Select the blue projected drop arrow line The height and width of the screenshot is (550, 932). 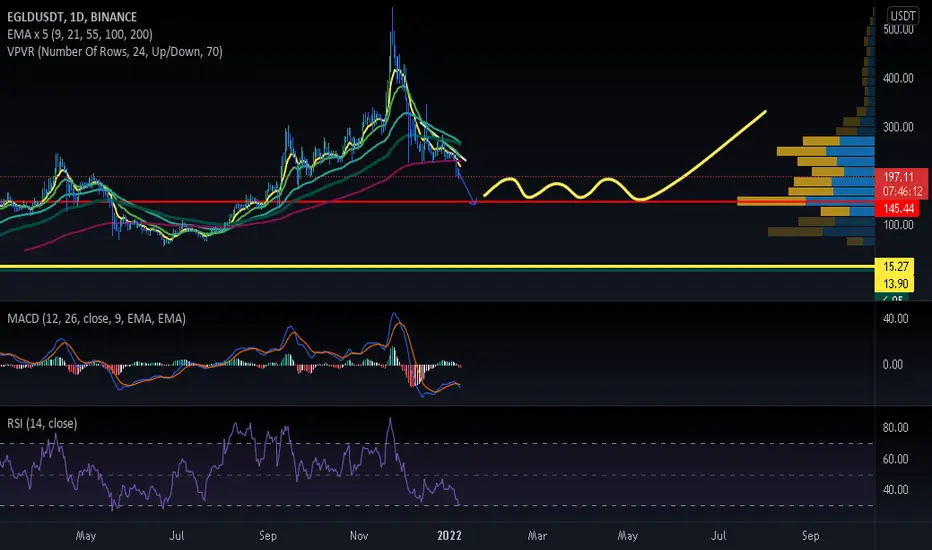pos(465,186)
